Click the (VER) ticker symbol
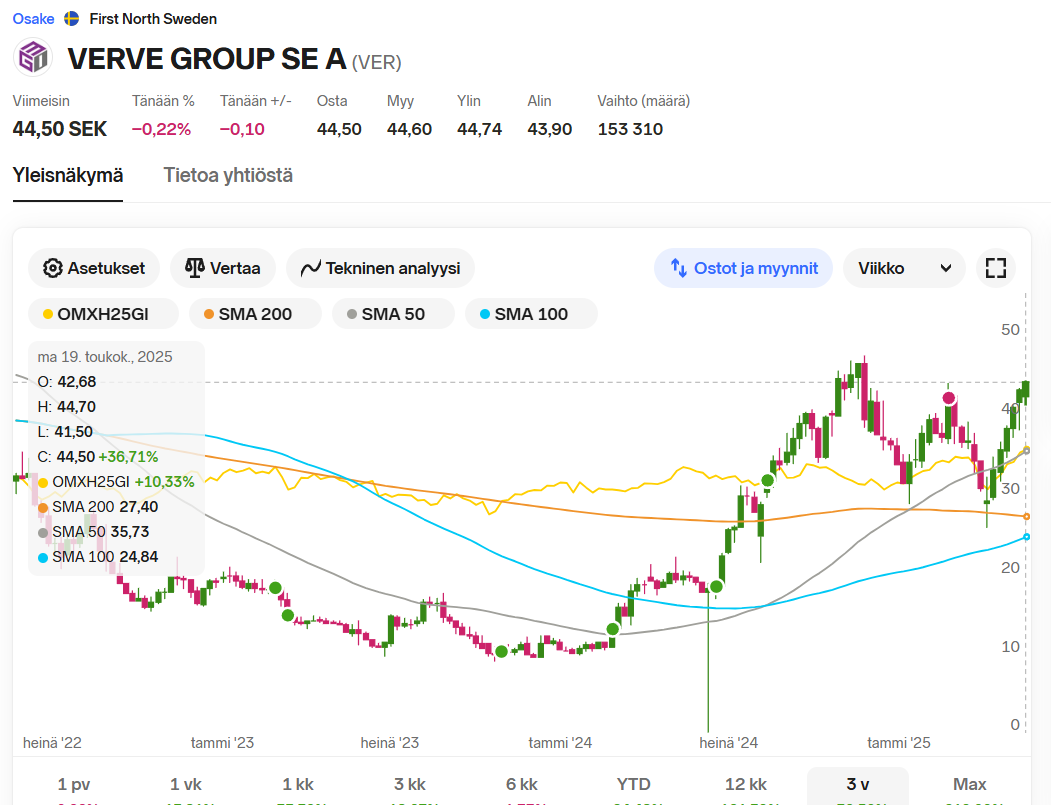Image resolution: width=1051 pixels, height=805 pixels. (377, 62)
